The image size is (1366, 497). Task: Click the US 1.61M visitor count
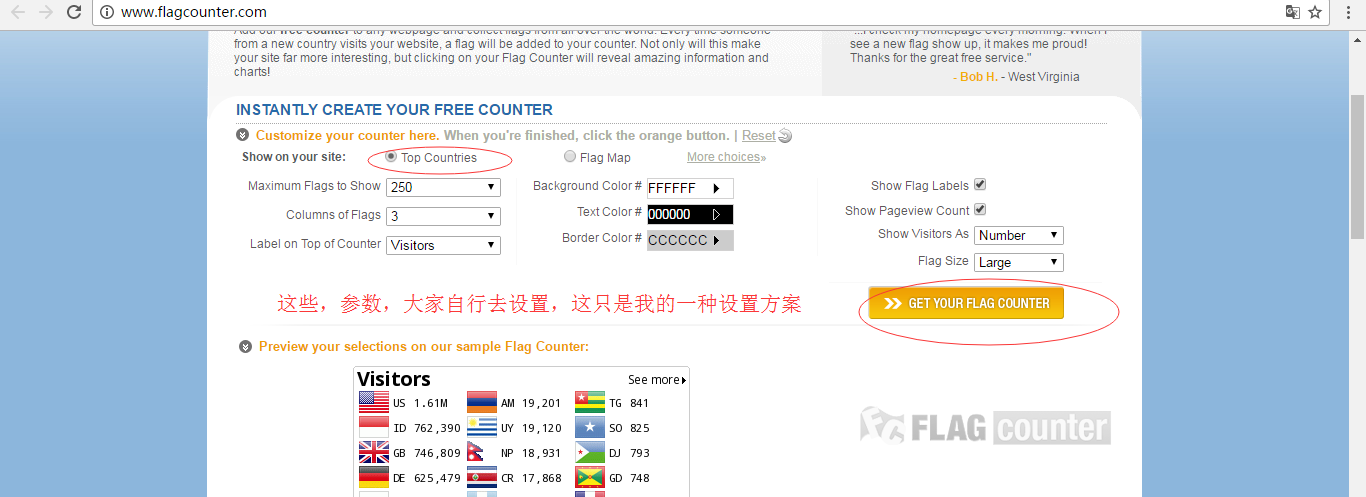420,403
